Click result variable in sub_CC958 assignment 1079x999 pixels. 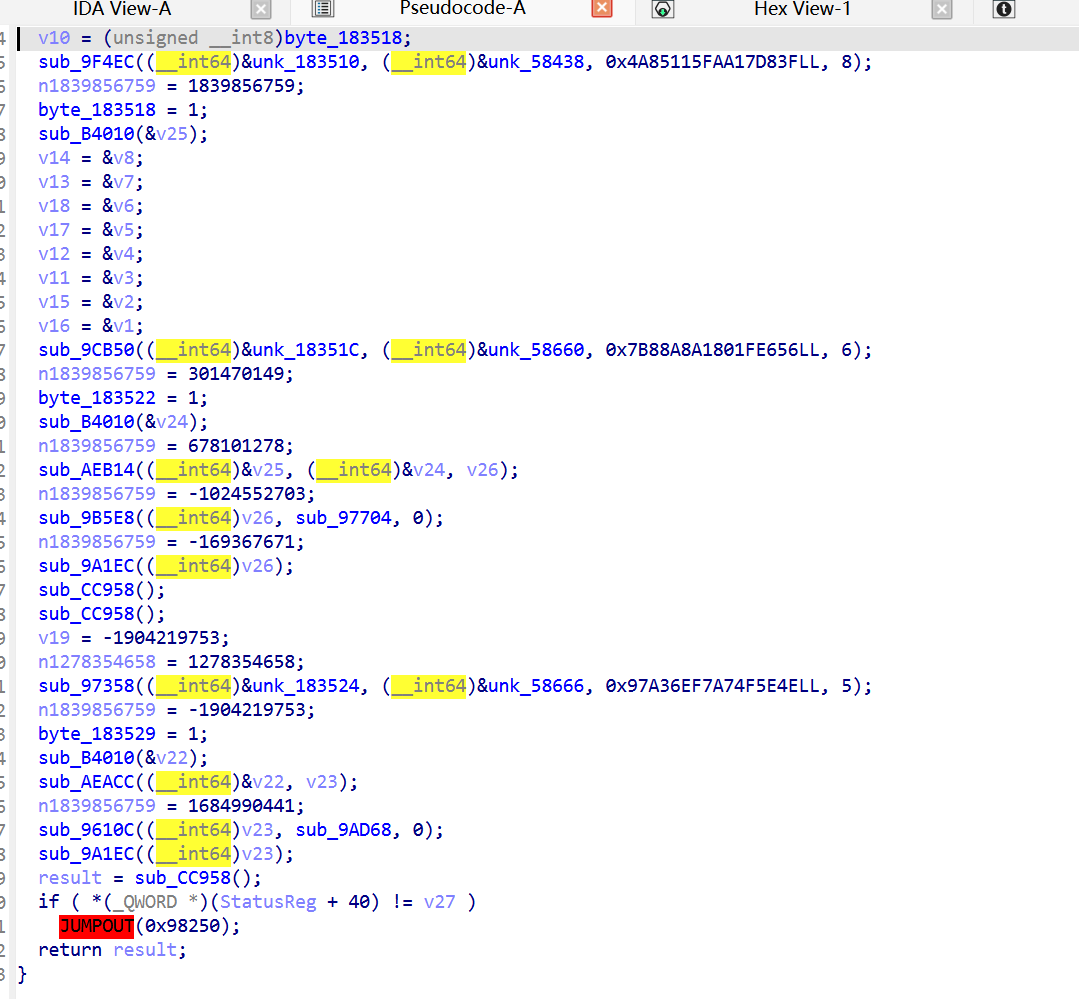point(70,878)
